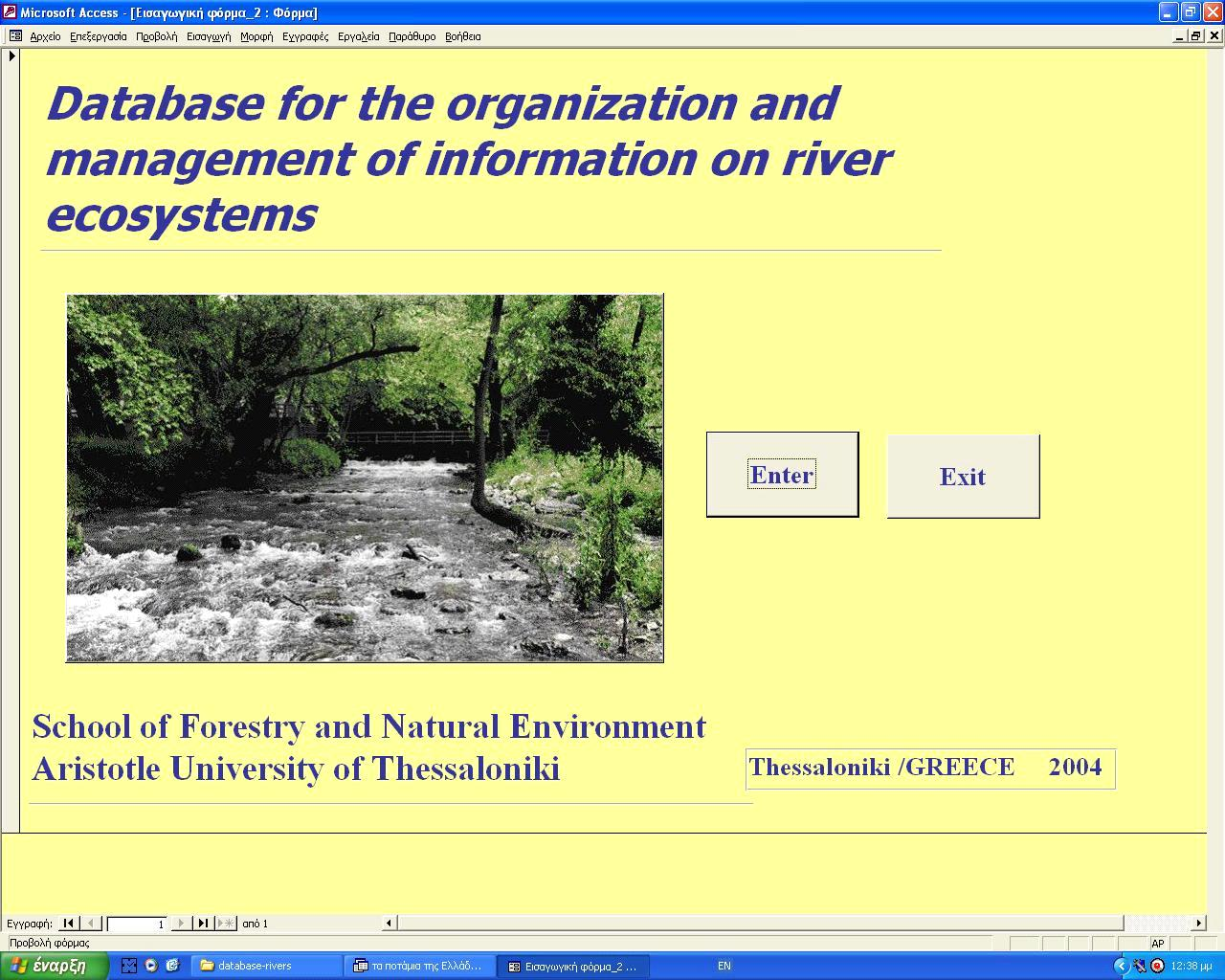Click the AP status bar indicator
The width and height of the screenshot is (1225, 980).
point(1159,944)
